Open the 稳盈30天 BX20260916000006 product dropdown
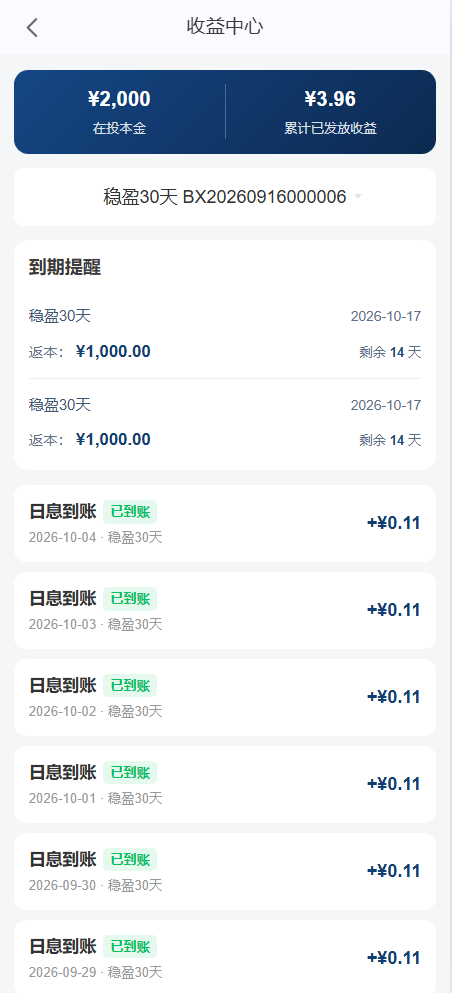 [x=225, y=197]
